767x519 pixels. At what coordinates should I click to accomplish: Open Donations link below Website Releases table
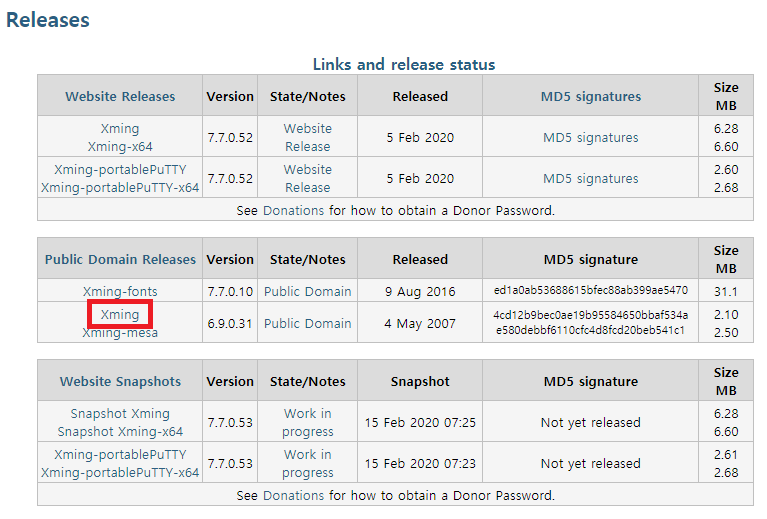click(293, 211)
